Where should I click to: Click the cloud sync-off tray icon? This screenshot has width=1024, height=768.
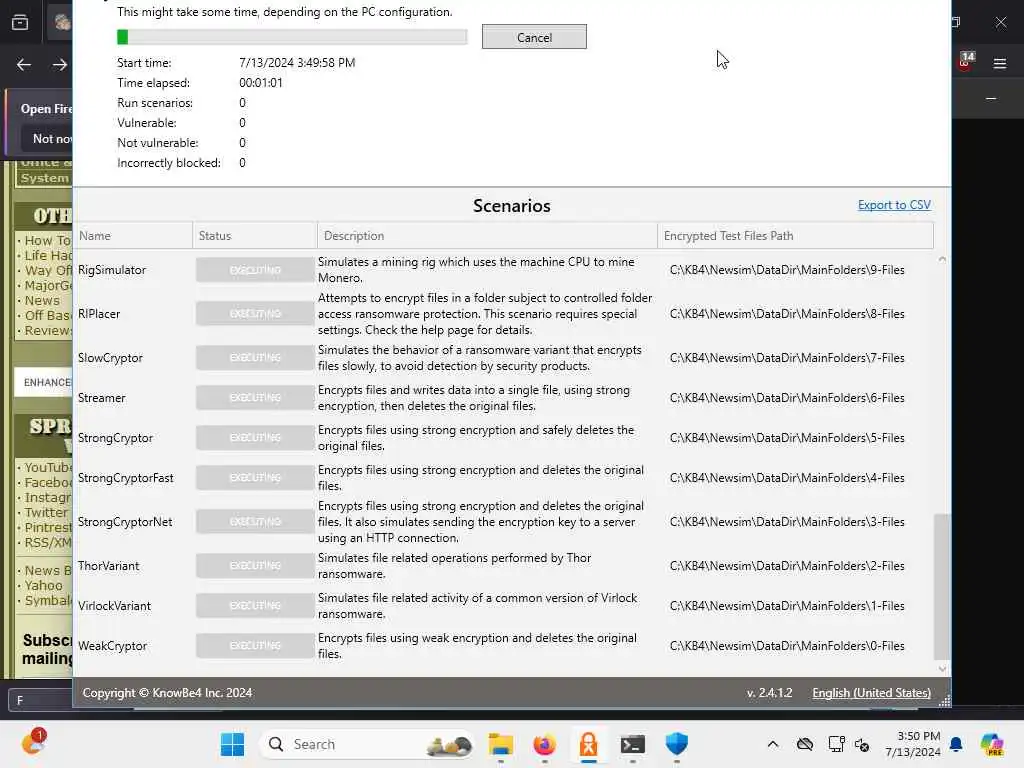(x=805, y=744)
